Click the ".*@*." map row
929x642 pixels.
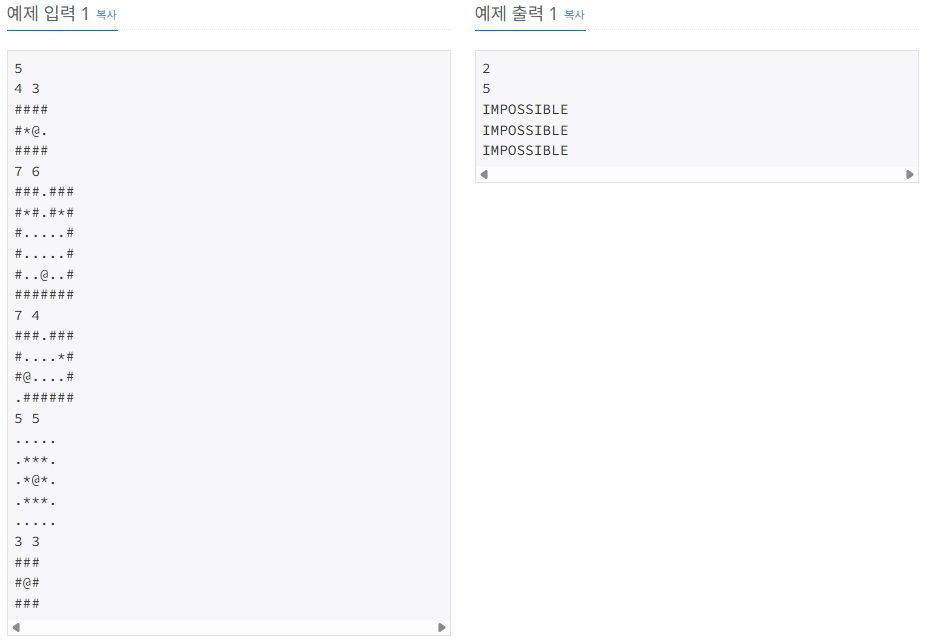(36, 480)
